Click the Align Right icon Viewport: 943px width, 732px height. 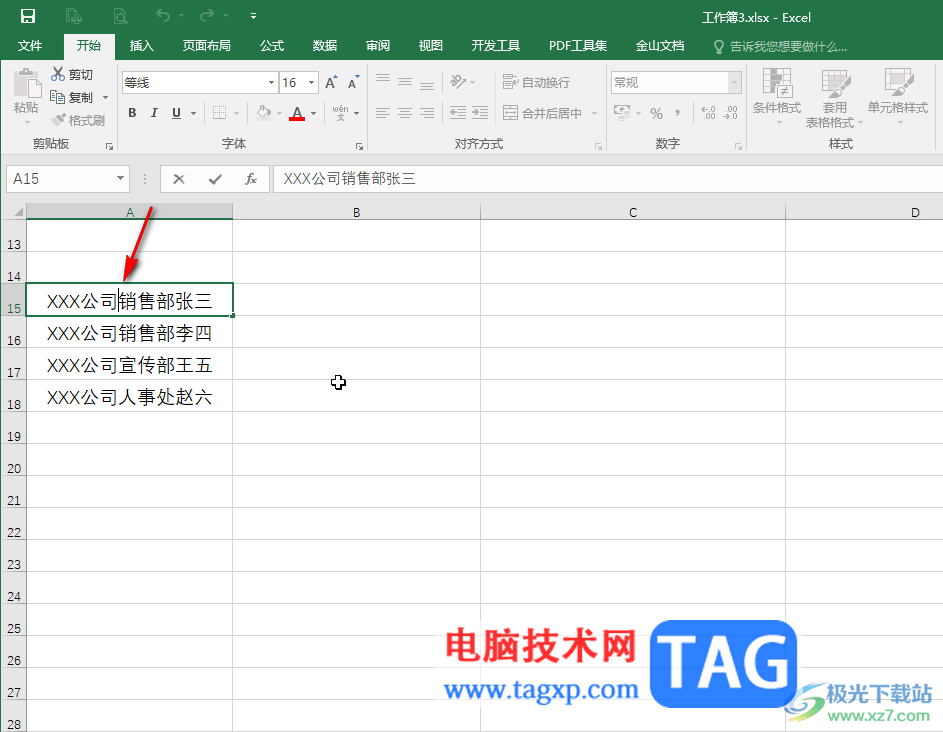(427, 112)
